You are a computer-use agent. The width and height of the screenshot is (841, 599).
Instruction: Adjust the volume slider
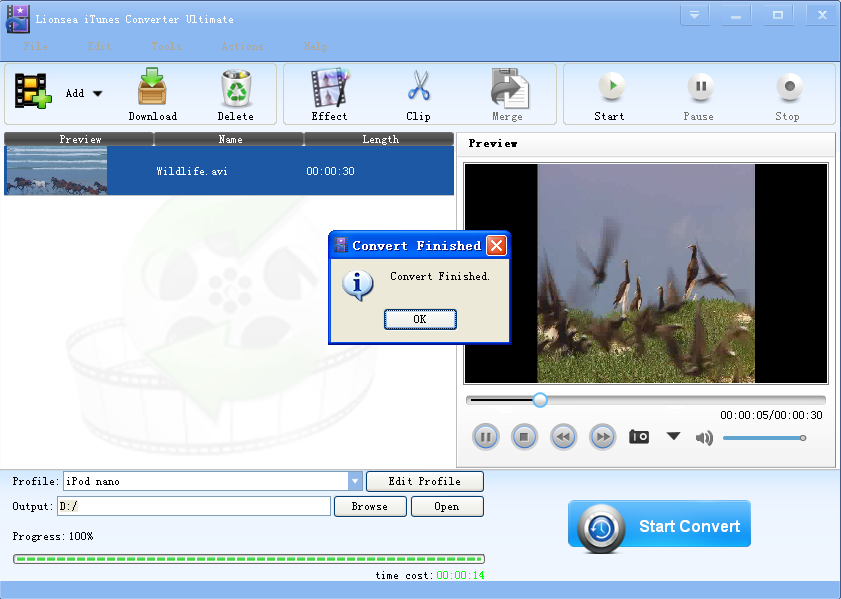tap(764, 438)
